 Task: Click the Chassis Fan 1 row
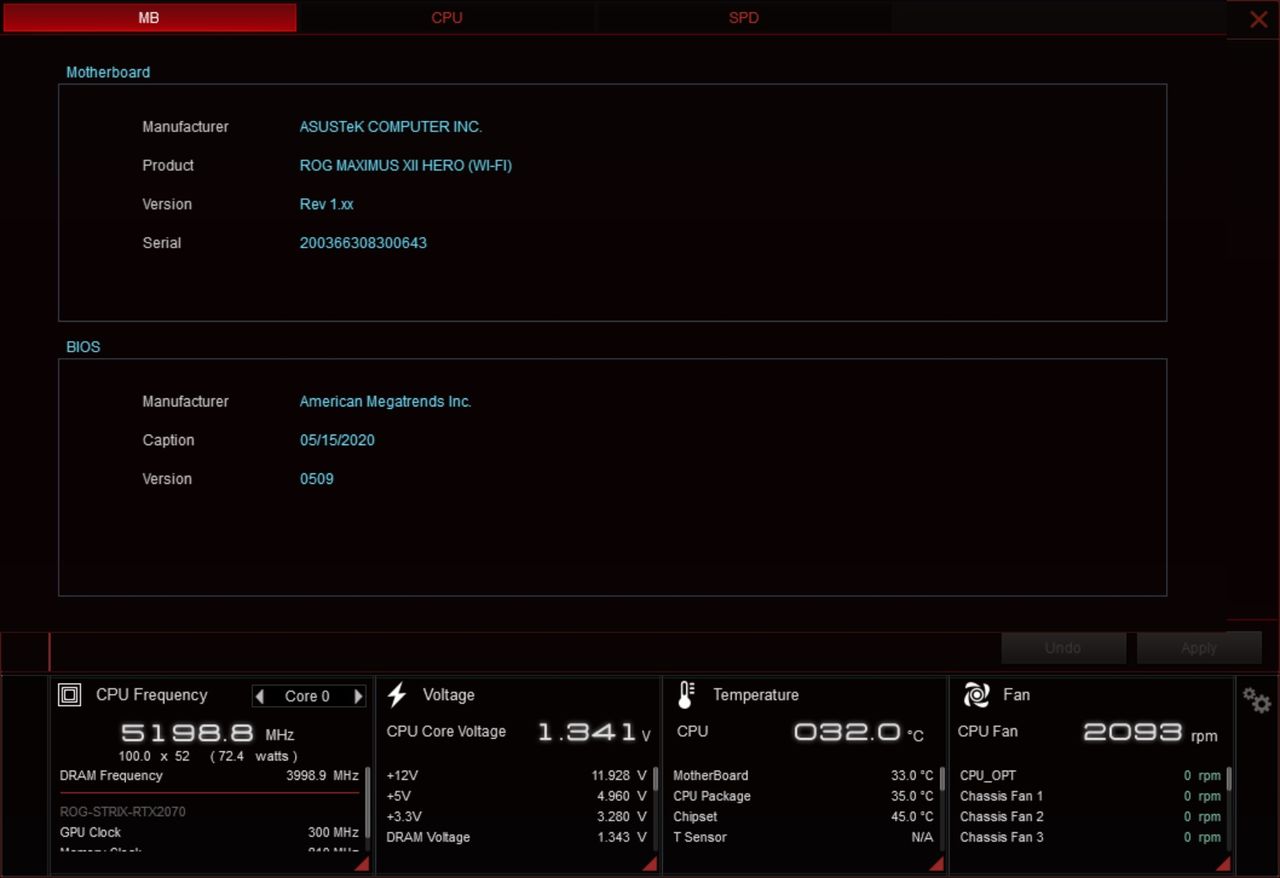[1090, 796]
